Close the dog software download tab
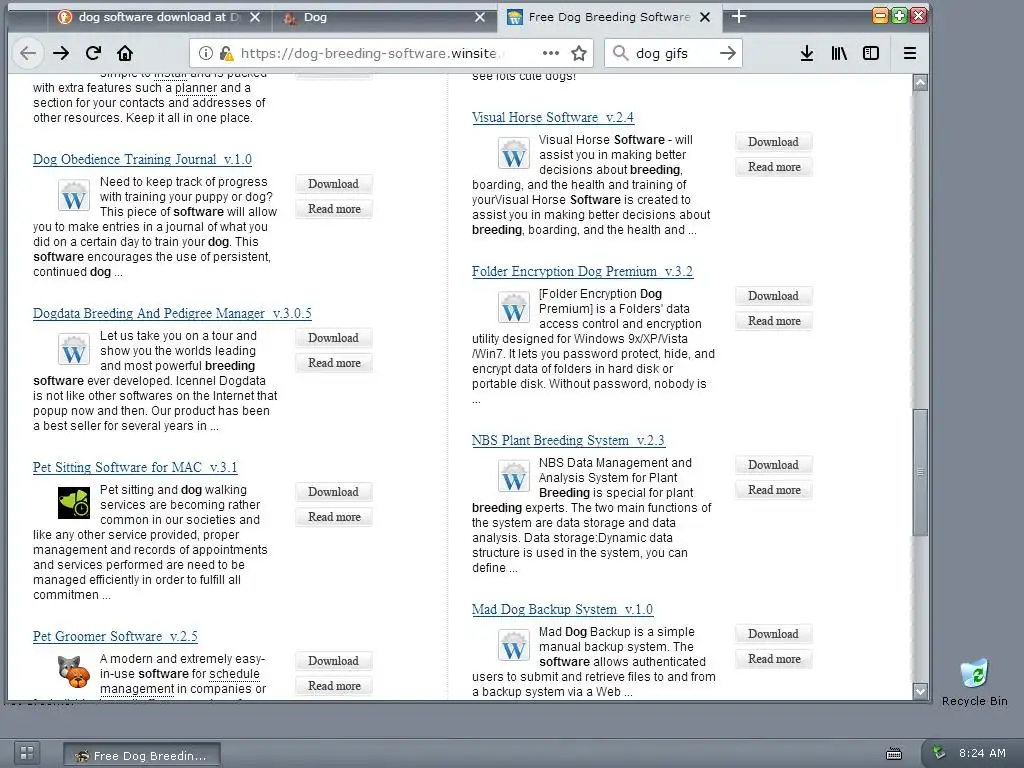This screenshot has height=768, width=1024. pos(255,17)
